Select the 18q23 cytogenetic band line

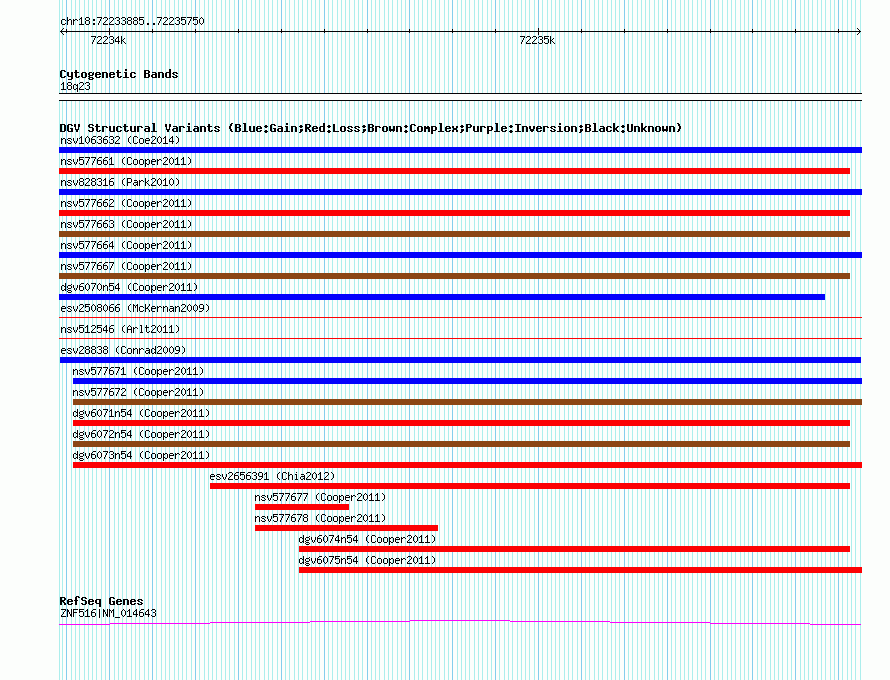(460, 97)
